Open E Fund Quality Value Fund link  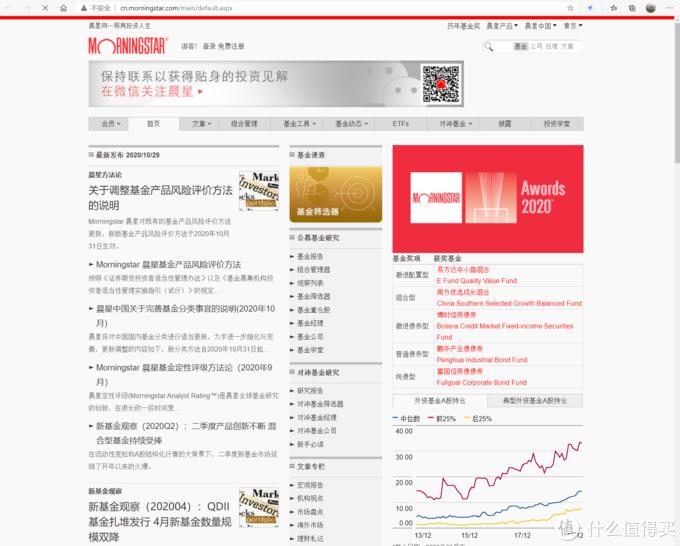click(x=477, y=281)
